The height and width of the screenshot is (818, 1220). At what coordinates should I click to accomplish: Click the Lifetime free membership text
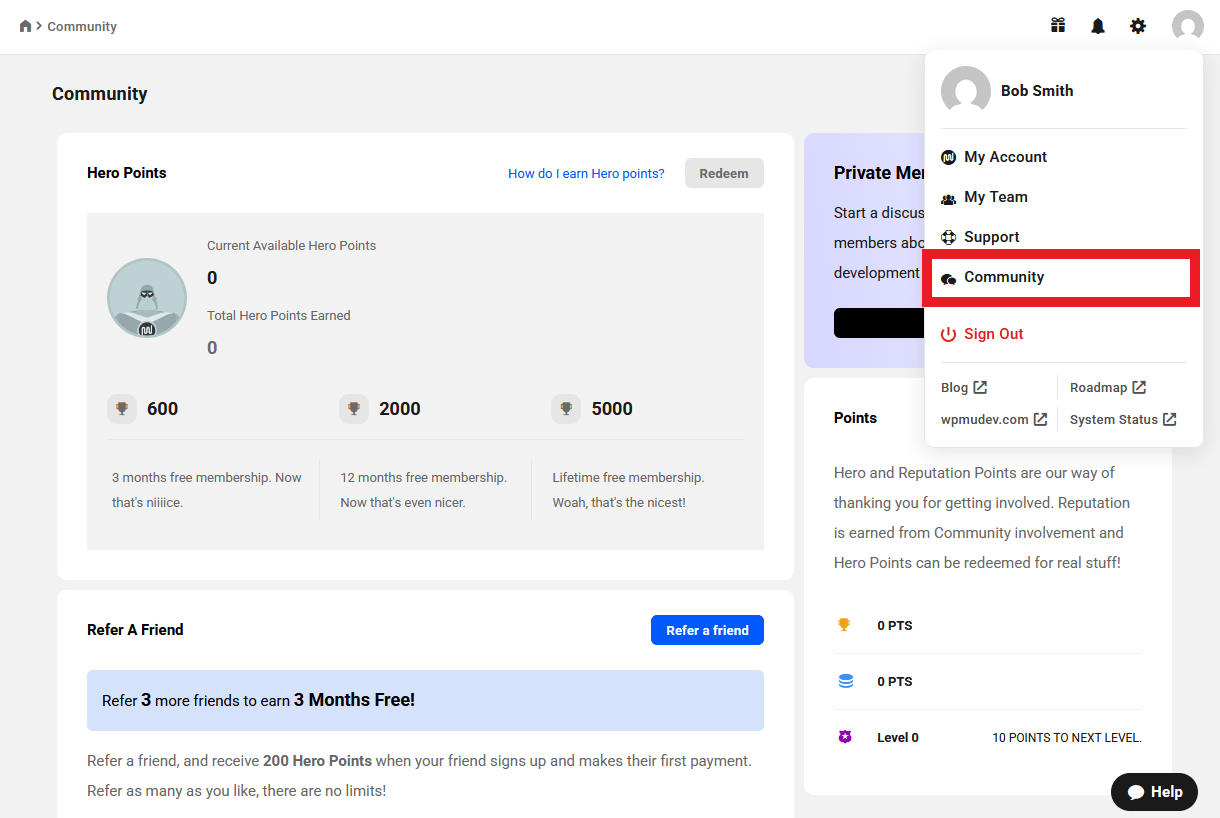pos(628,490)
